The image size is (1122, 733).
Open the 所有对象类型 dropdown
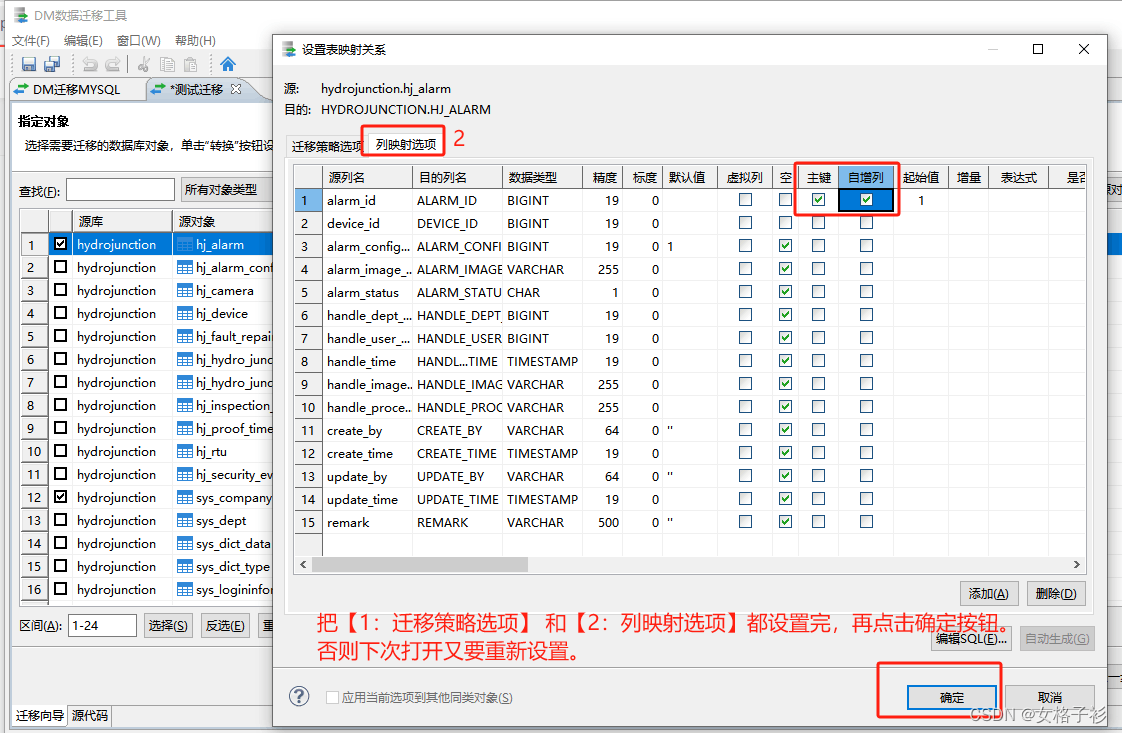[227, 190]
